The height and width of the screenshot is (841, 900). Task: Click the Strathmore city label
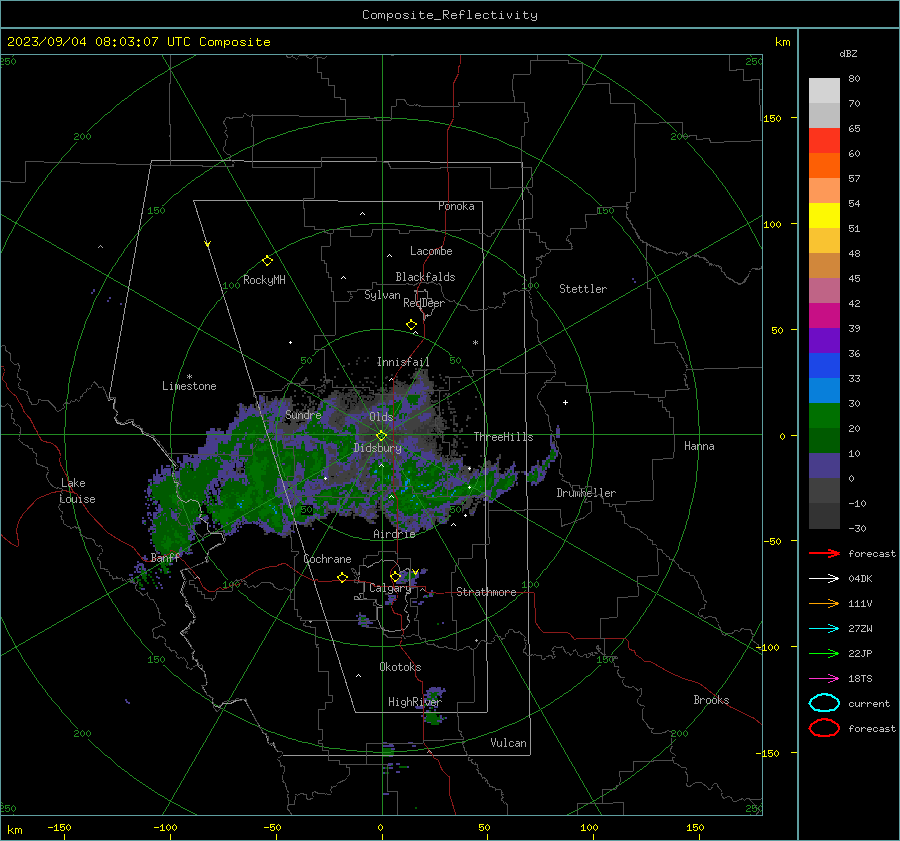pos(486,592)
